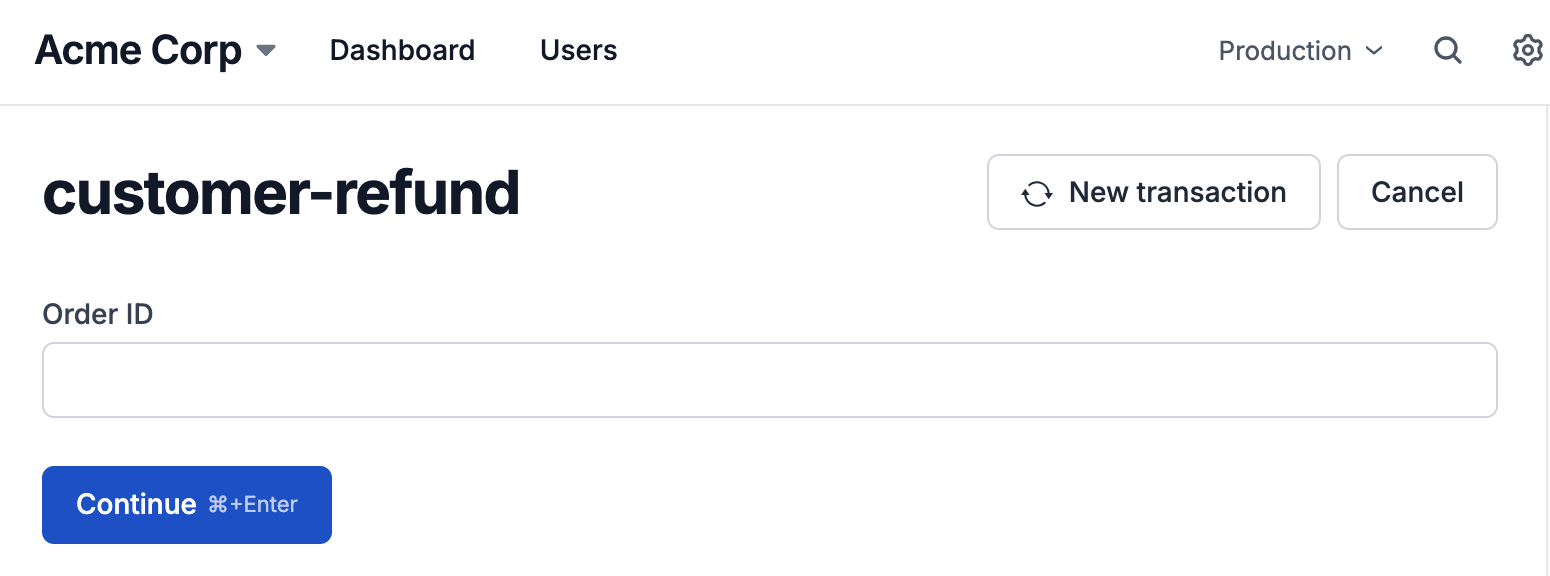Focus the Order ID input field
Viewport: 1550px width, 576px height.
770,379
